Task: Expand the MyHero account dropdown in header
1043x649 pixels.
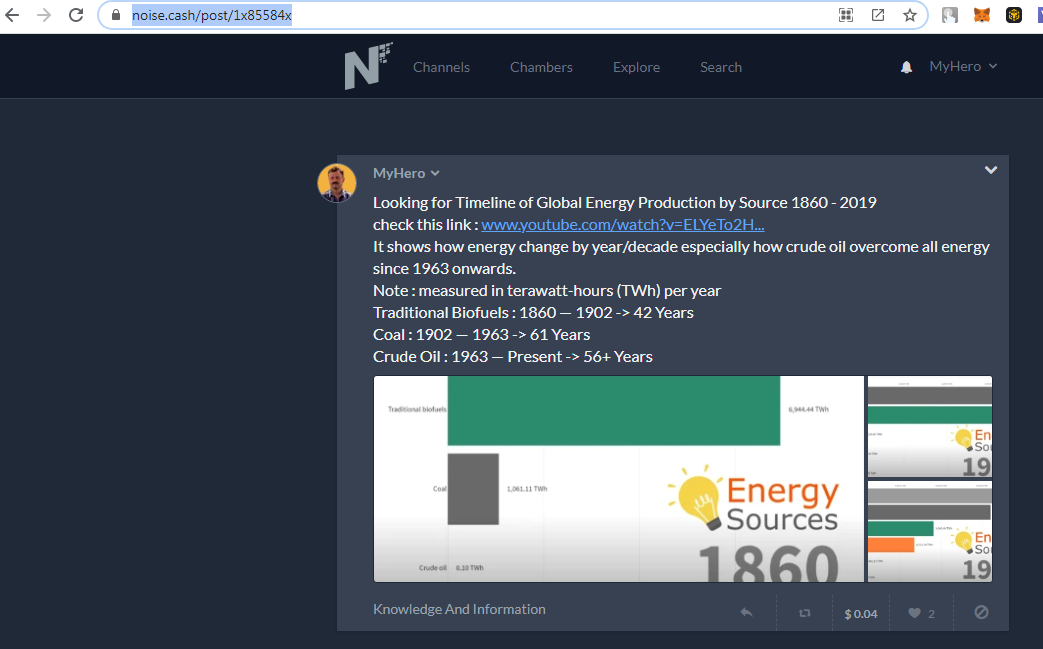Action: coord(963,66)
